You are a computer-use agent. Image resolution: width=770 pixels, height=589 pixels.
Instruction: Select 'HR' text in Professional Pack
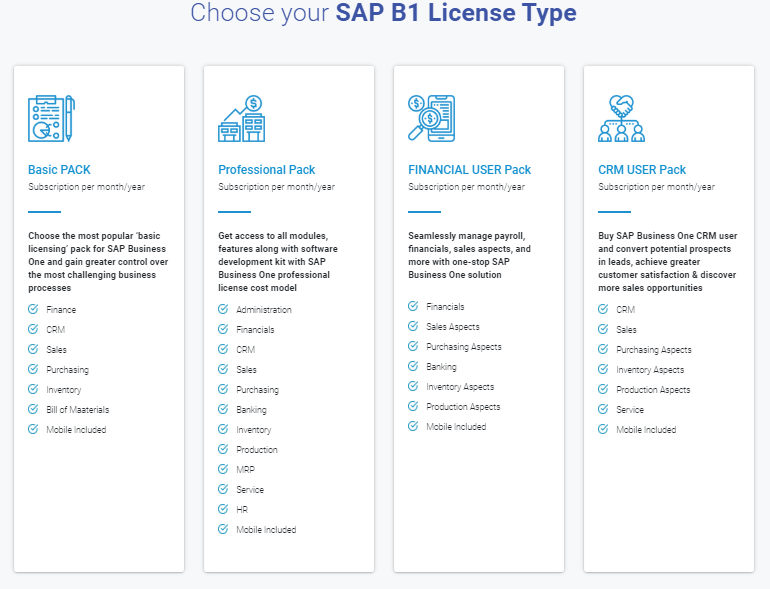[242, 510]
